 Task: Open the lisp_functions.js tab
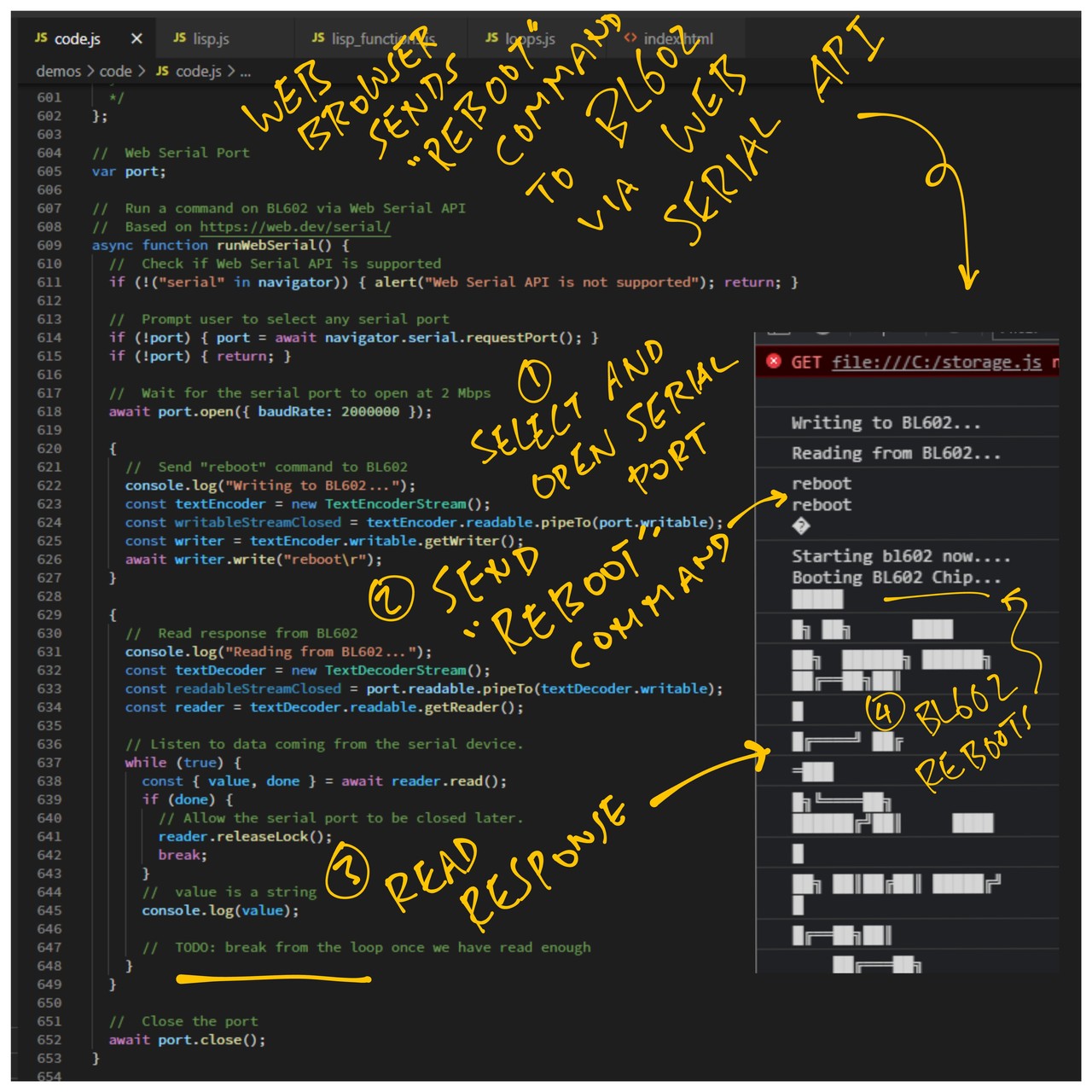(382, 39)
